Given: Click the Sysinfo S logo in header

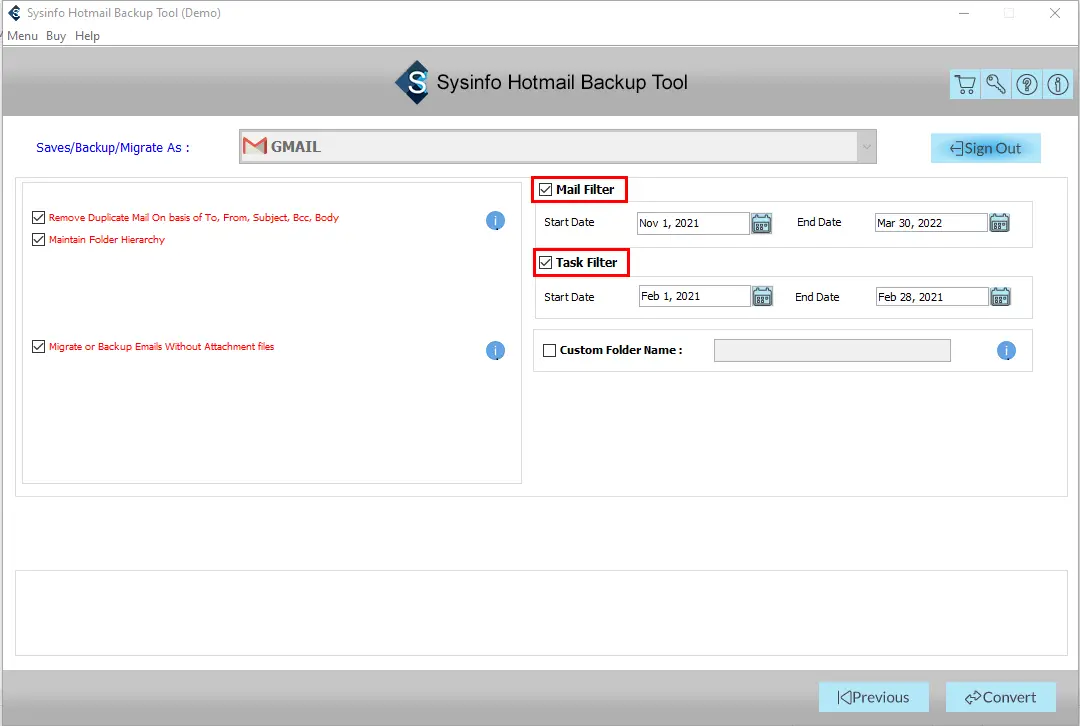Looking at the screenshot, I should tap(413, 83).
